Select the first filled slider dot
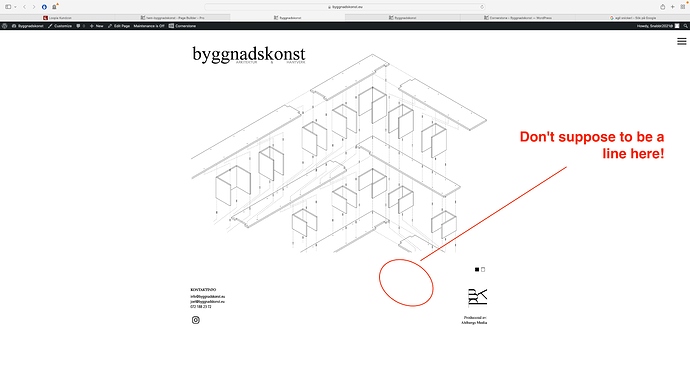 (477, 269)
